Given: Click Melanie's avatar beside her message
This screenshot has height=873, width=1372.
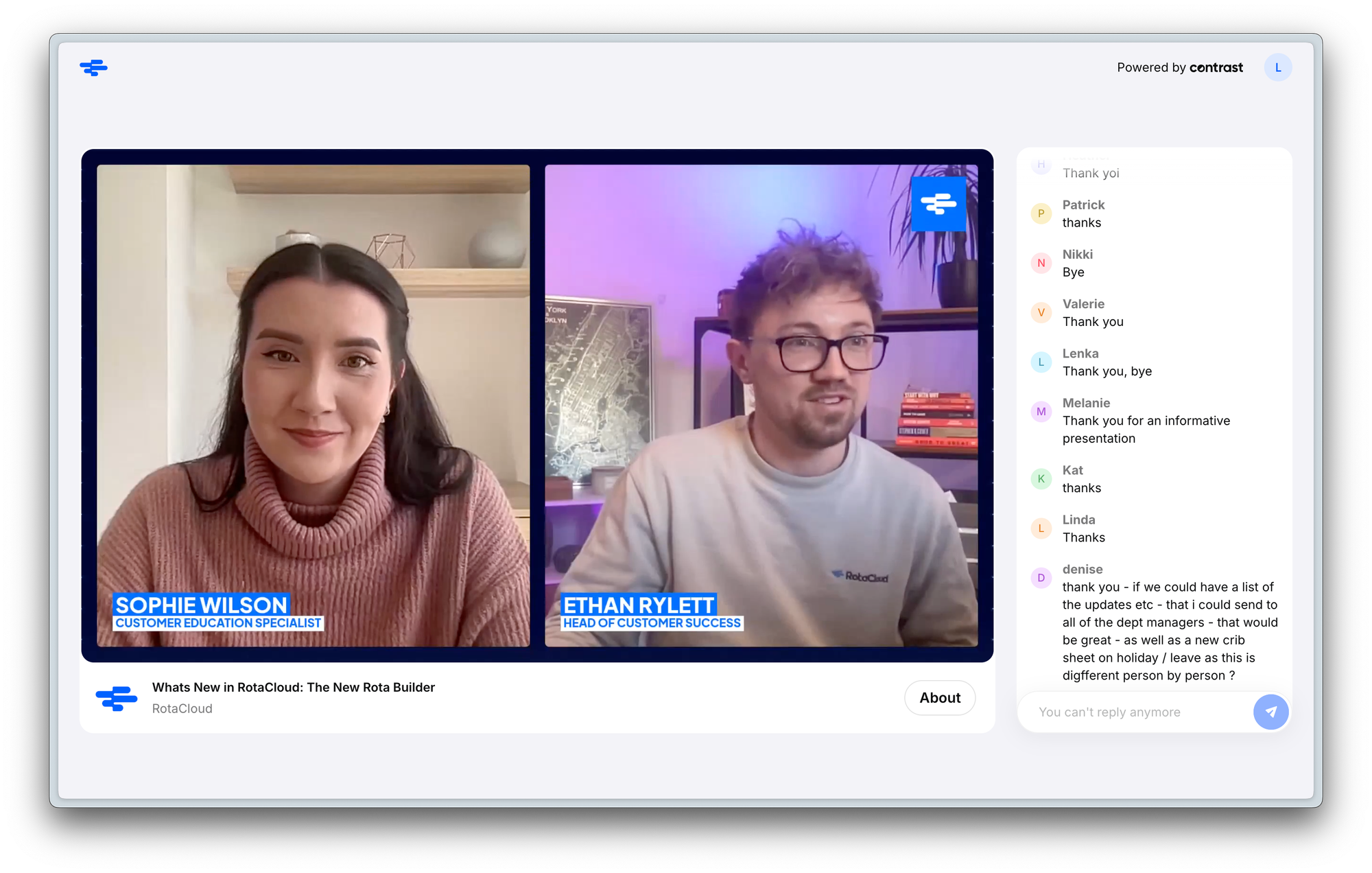Looking at the screenshot, I should click(x=1041, y=411).
